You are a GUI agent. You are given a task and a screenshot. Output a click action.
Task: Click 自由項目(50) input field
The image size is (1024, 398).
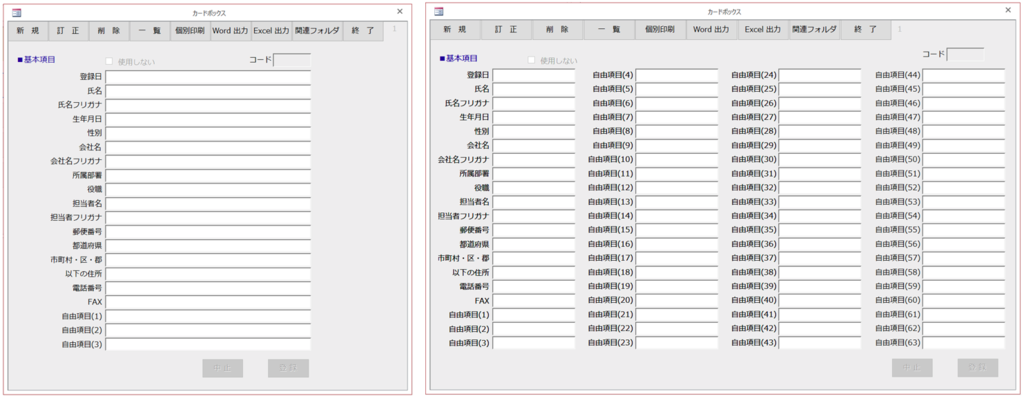click(x=963, y=159)
